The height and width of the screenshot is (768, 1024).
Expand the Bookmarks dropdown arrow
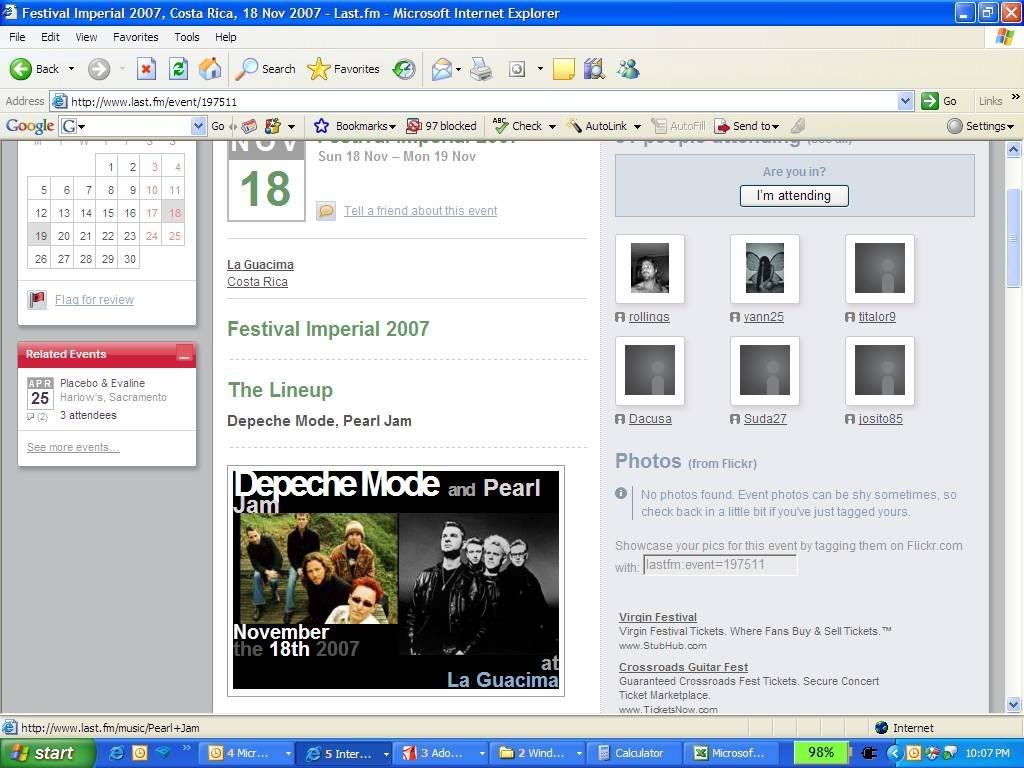pos(392,127)
